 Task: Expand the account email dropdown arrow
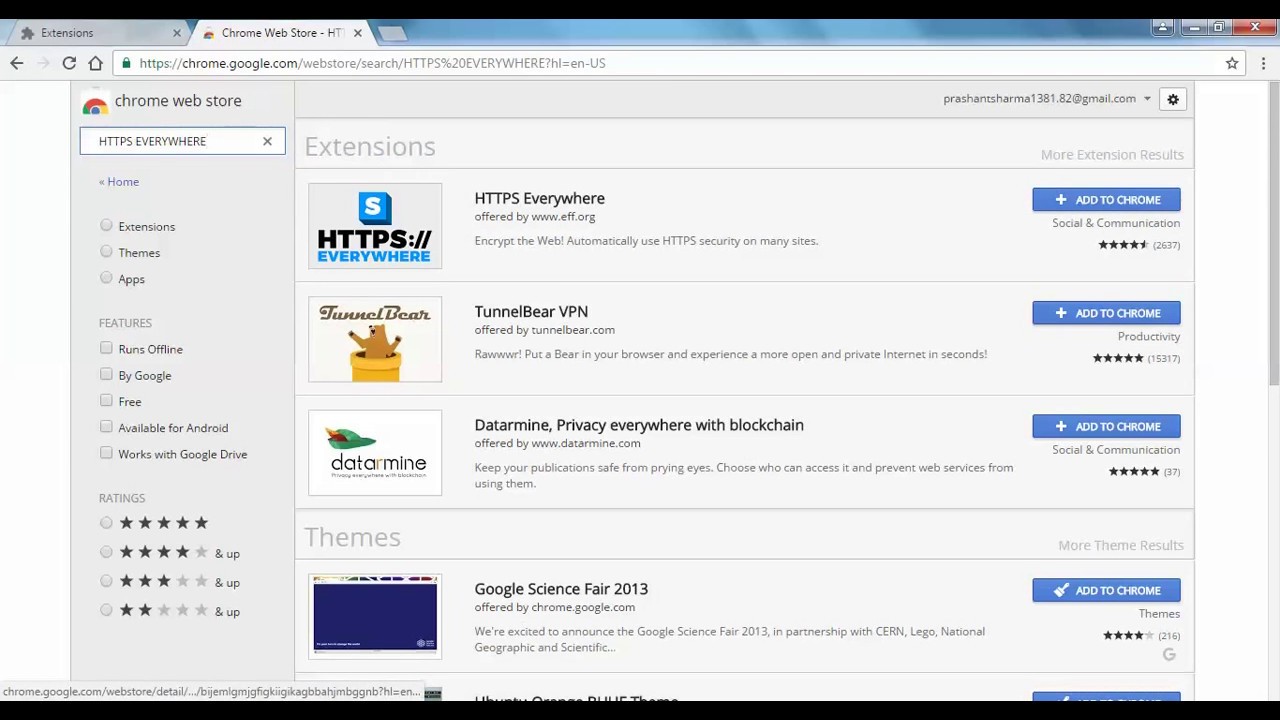click(x=1147, y=99)
